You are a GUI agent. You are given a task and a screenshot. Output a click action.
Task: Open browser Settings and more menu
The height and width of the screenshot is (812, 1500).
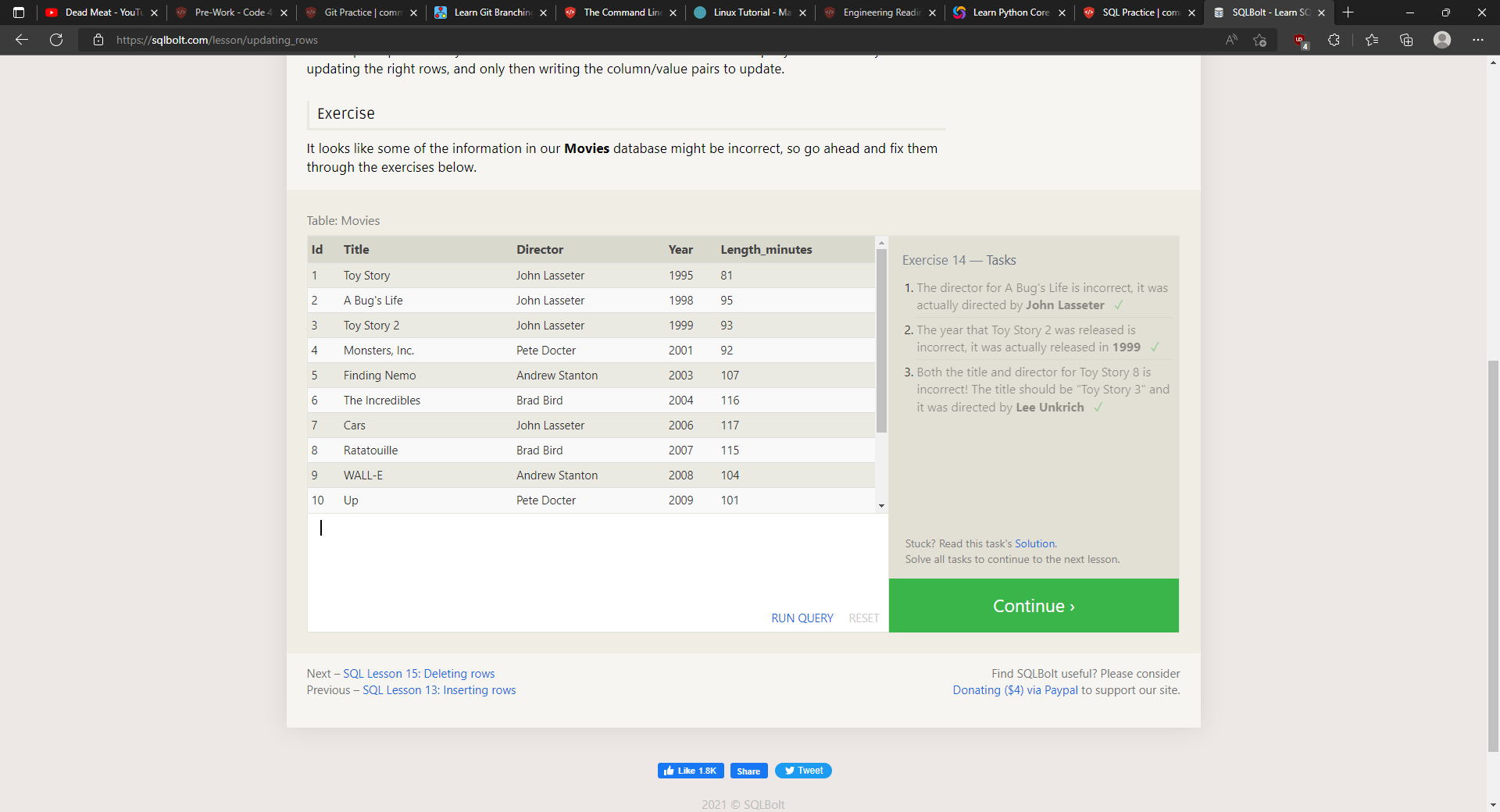(1477, 40)
